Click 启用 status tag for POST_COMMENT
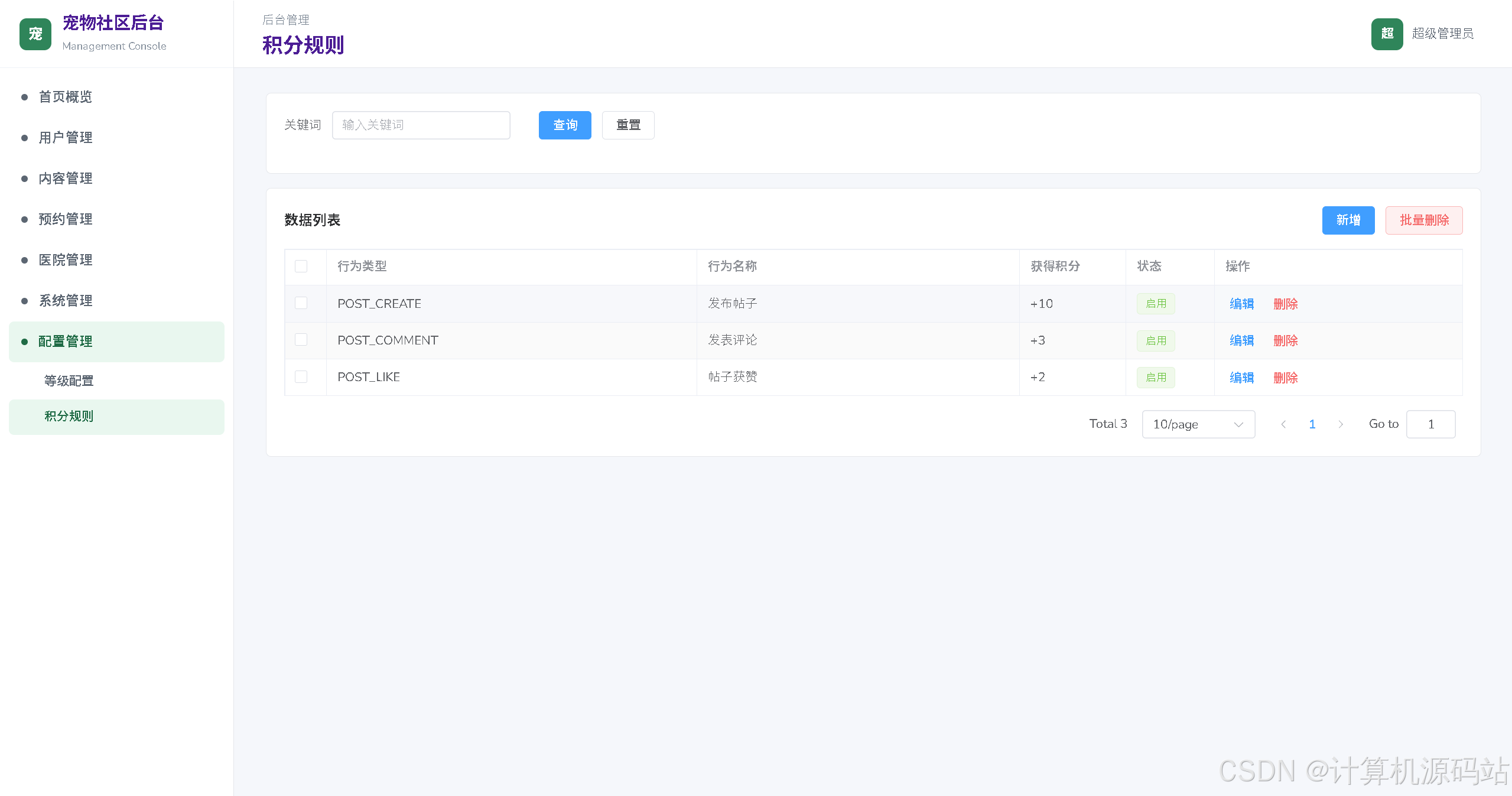This screenshot has width=1512, height=796. (x=1156, y=340)
